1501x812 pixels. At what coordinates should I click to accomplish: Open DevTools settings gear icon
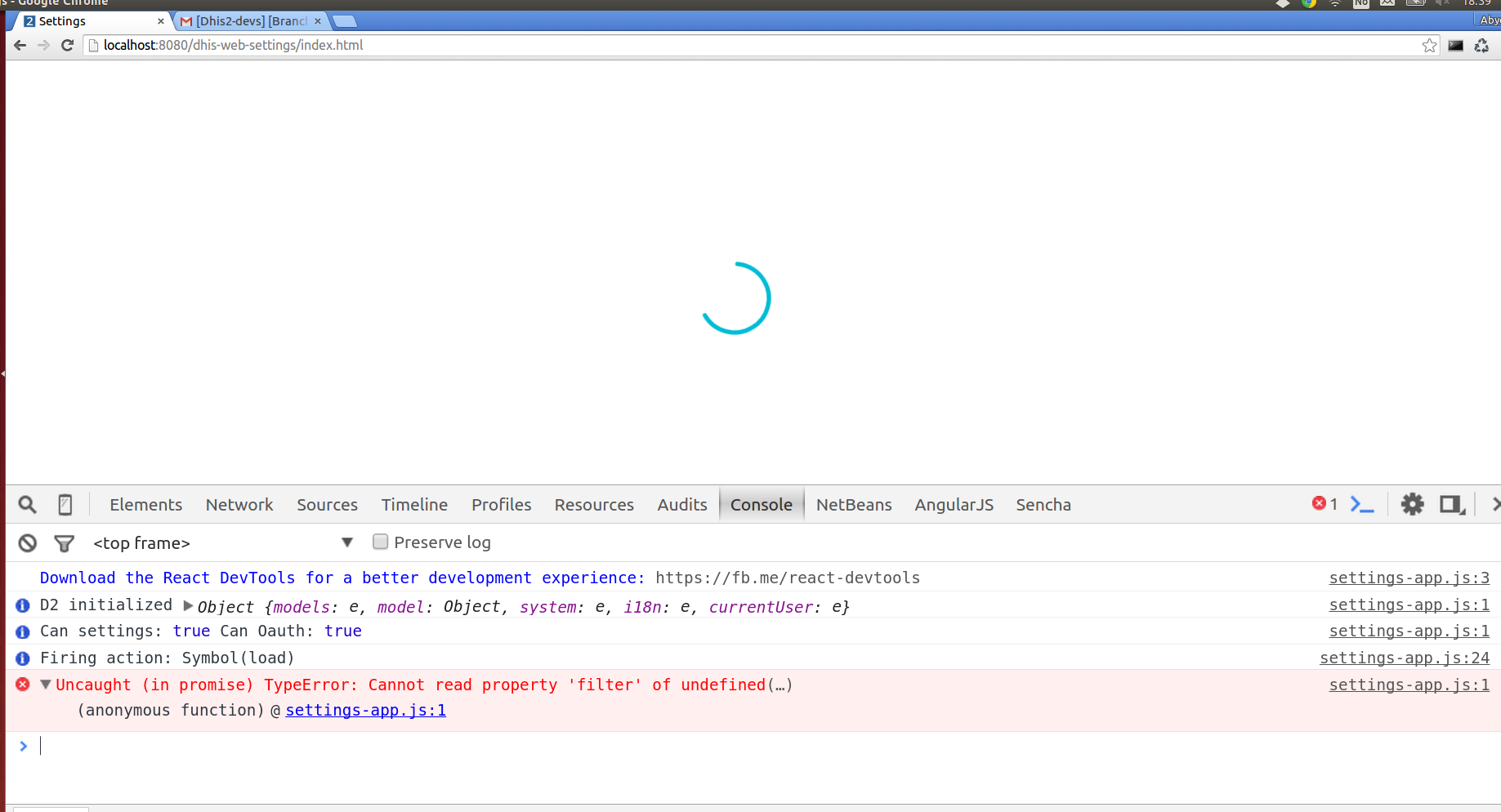pyautogui.click(x=1412, y=505)
